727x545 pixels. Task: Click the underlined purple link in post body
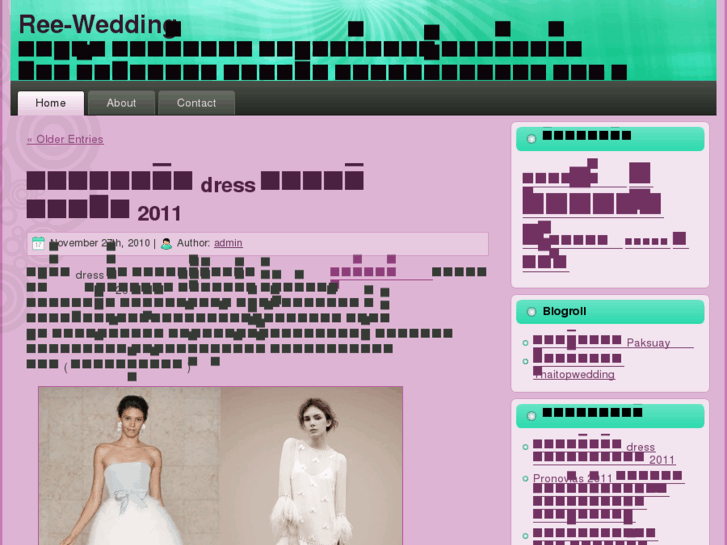(x=381, y=273)
